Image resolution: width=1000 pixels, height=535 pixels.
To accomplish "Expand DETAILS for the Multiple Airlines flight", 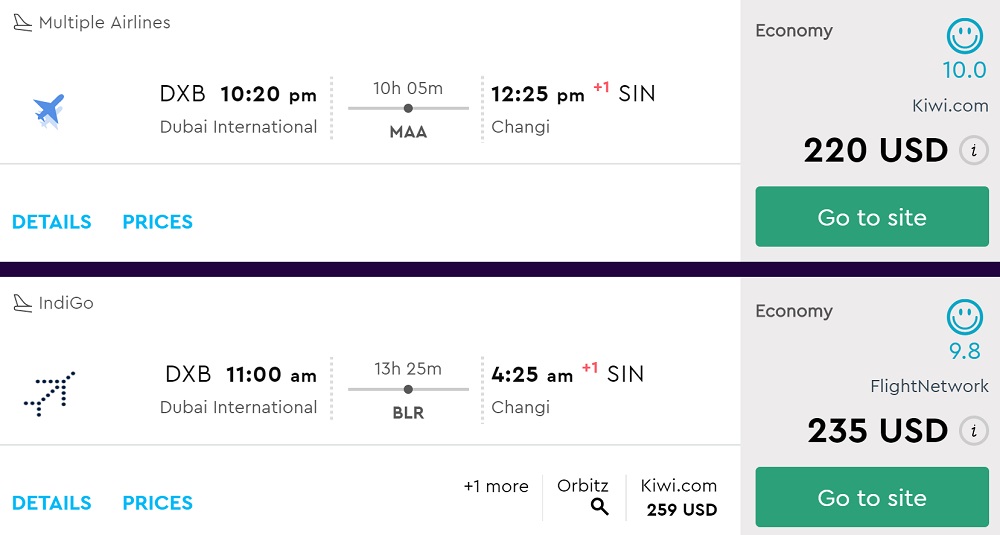I will 51,222.
